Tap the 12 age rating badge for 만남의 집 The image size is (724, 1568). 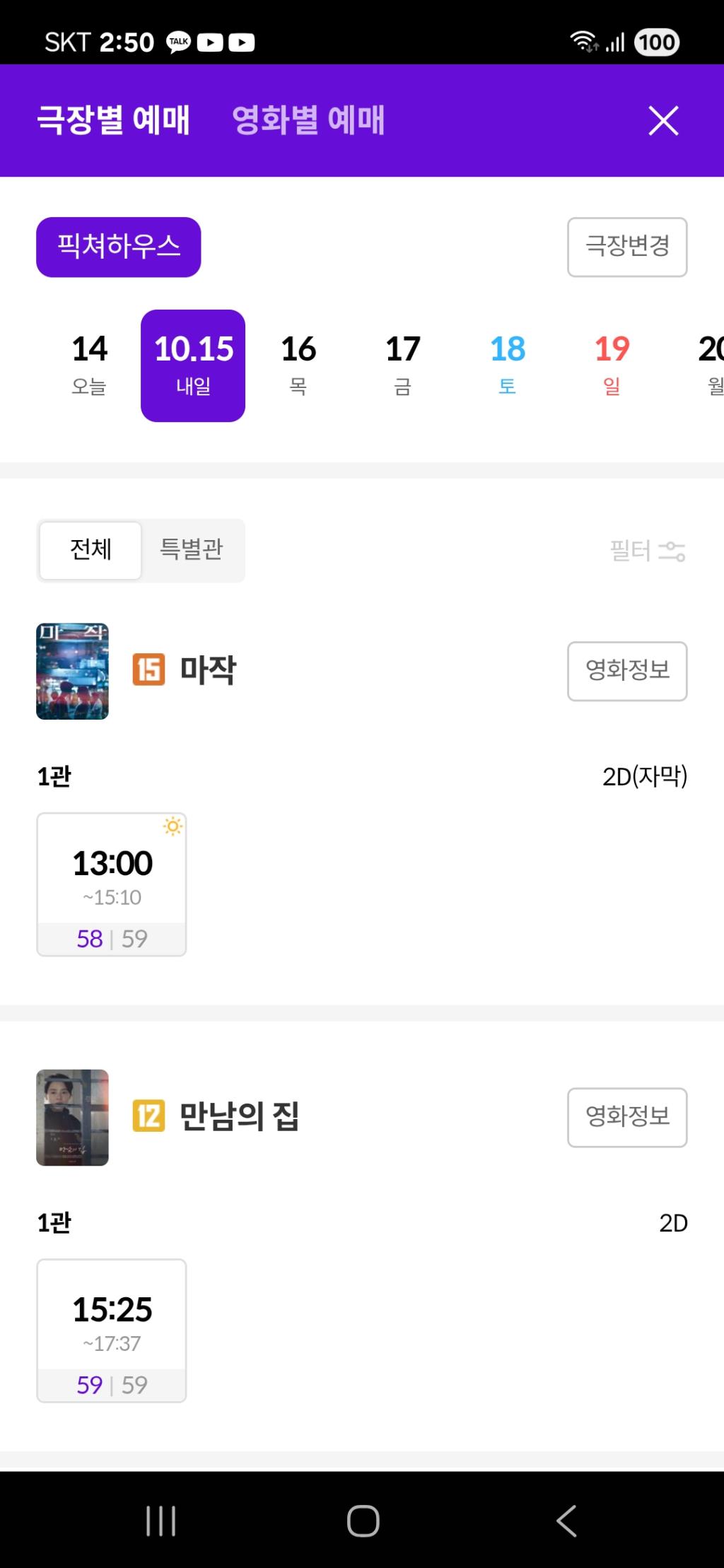pyautogui.click(x=148, y=1116)
